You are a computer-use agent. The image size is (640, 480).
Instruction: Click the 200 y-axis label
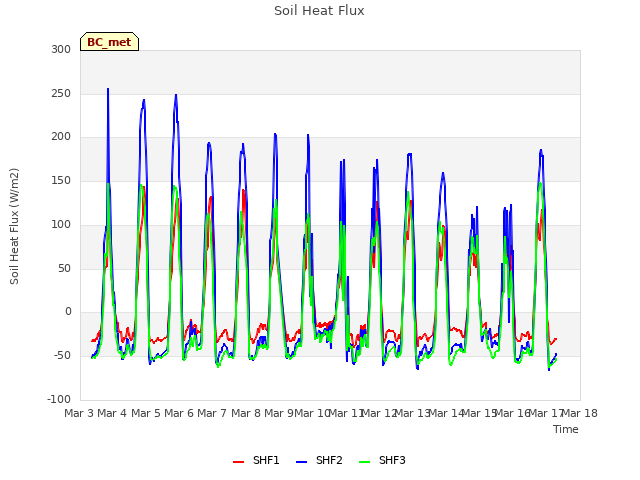[x=61, y=137]
